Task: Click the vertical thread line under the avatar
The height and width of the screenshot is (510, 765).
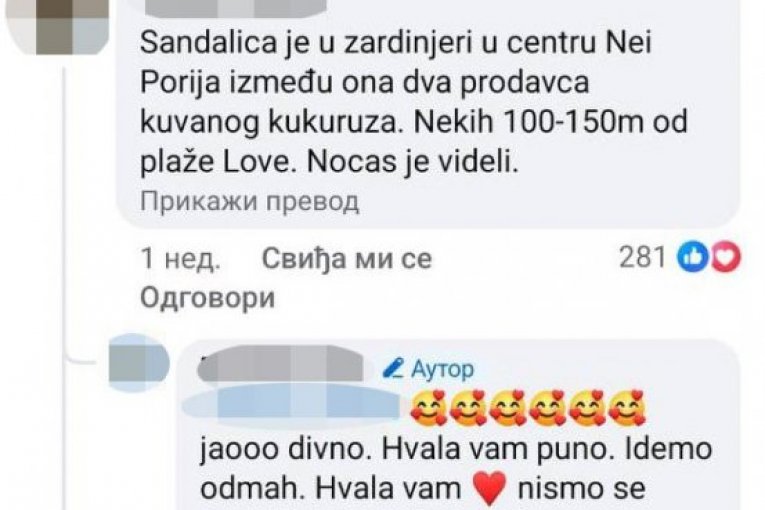Action: (62, 288)
